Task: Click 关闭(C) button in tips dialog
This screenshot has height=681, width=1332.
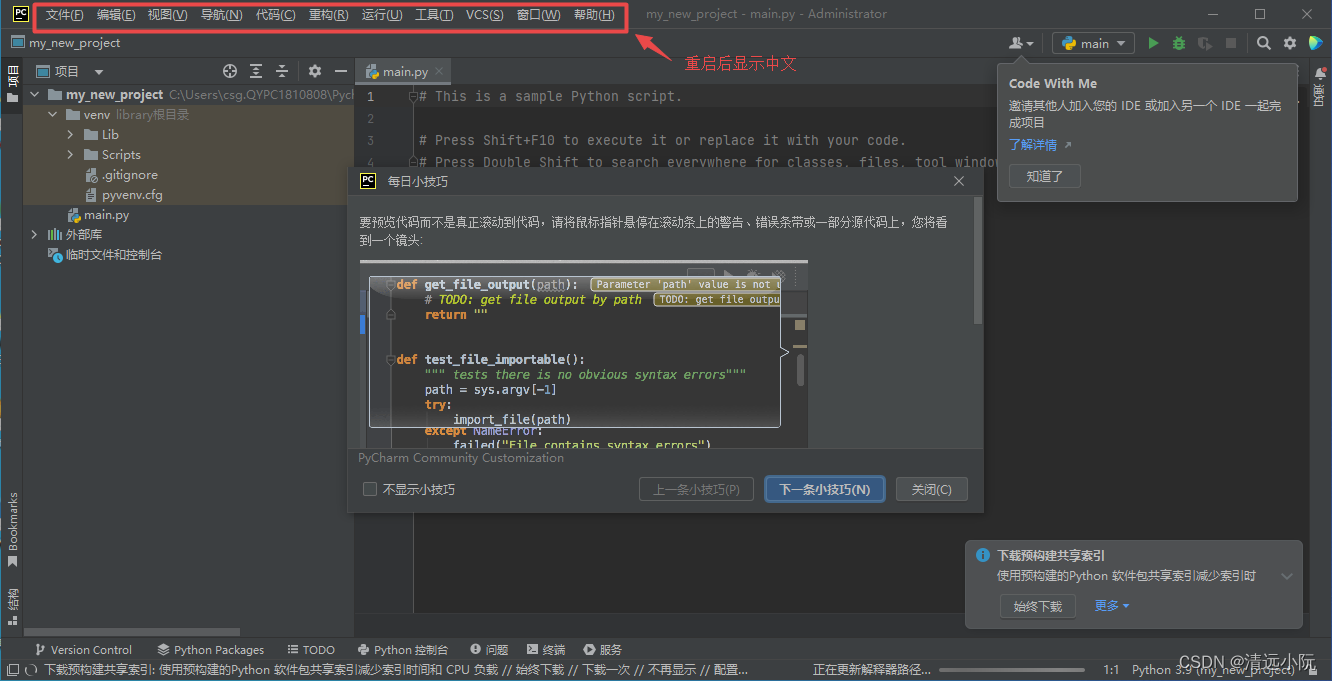Action: [x=932, y=489]
